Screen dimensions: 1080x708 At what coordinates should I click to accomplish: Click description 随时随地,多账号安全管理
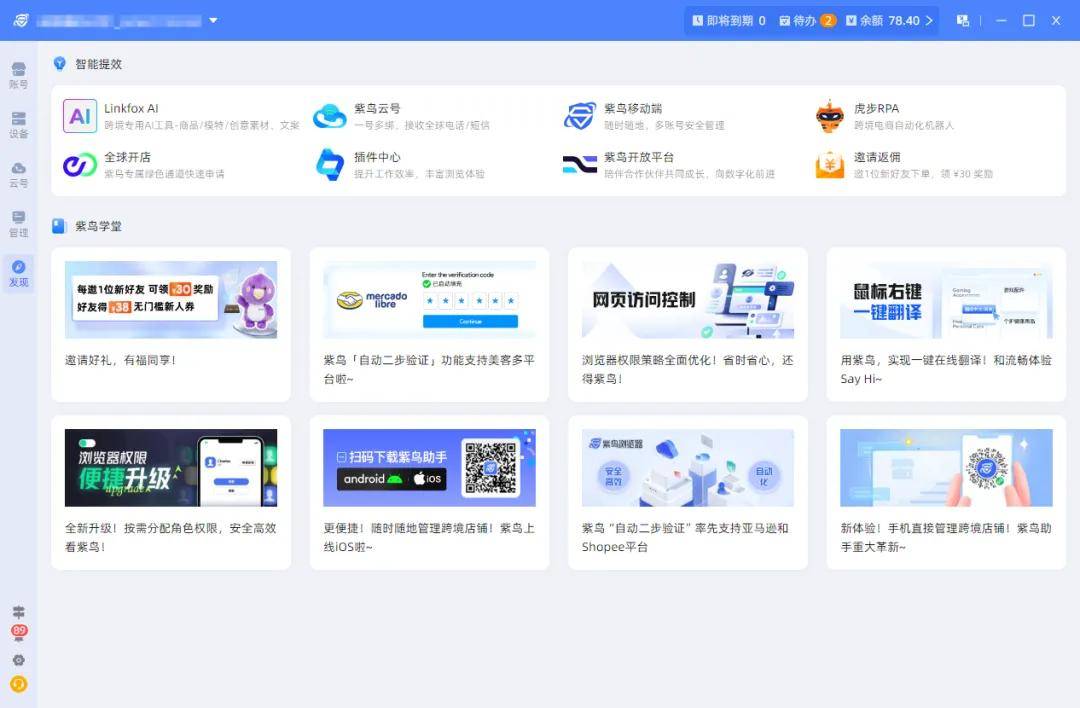[664, 125]
